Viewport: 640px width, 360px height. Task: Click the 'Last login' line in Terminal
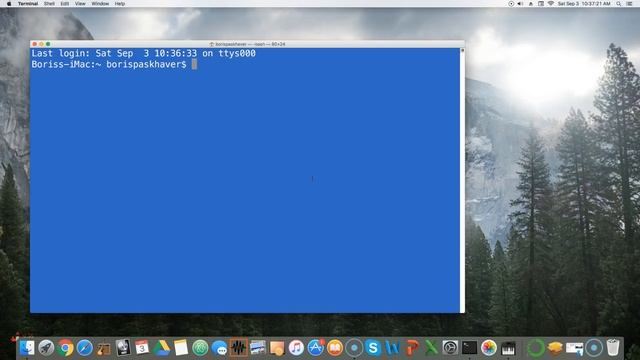coord(144,53)
